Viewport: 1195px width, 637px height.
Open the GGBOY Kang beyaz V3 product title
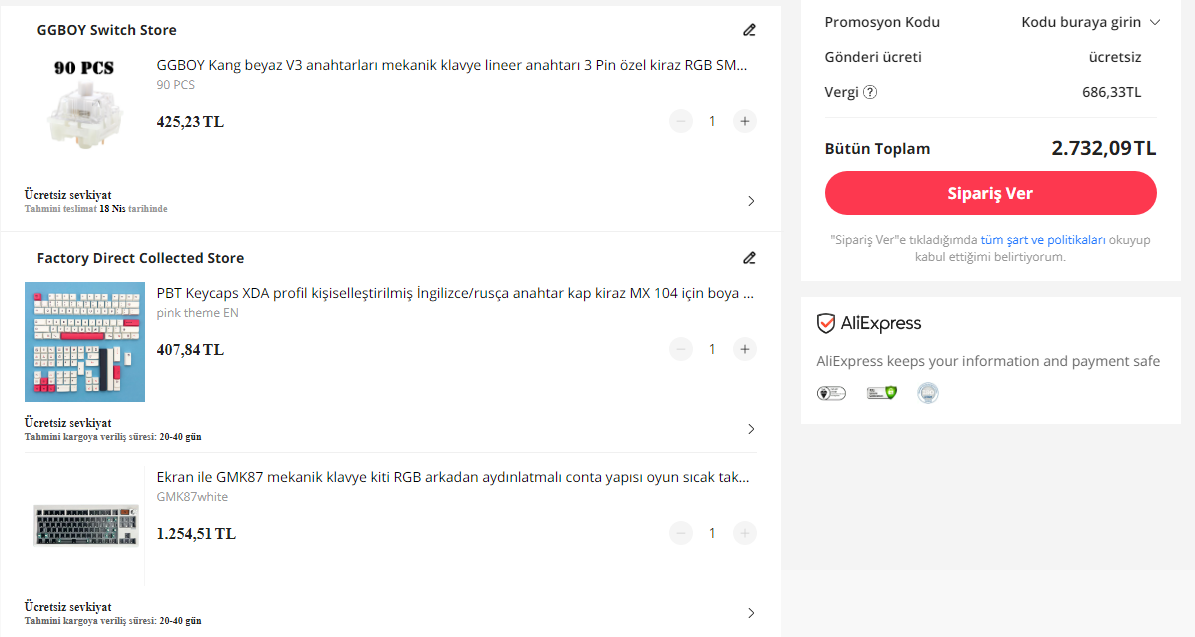(x=452, y=65)
